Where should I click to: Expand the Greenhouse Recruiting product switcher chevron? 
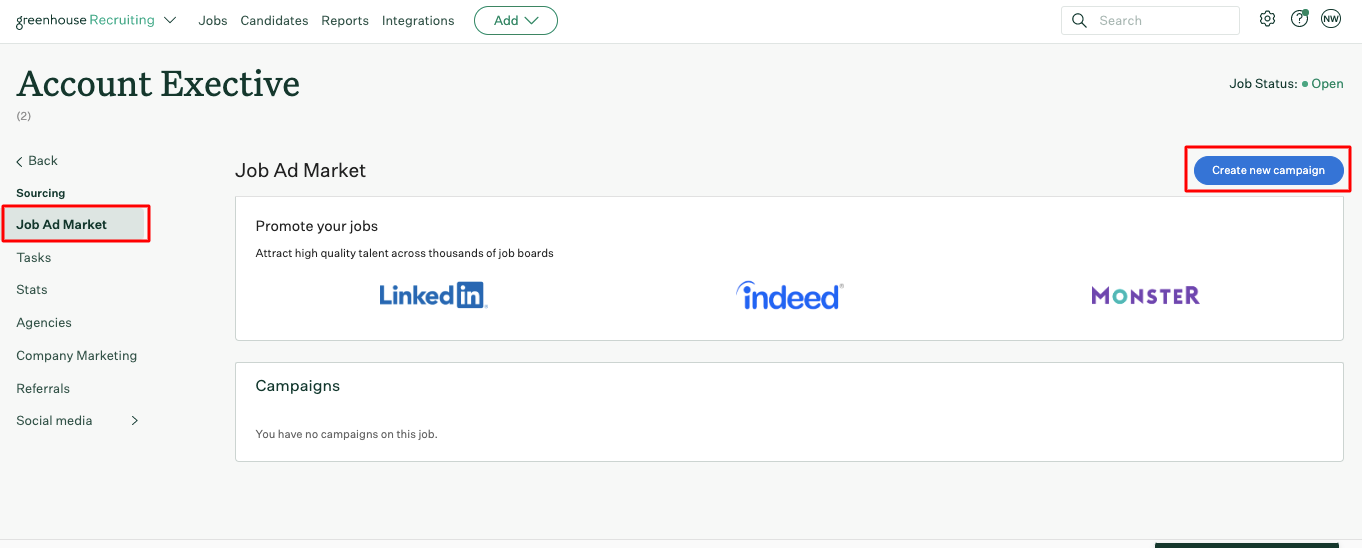click(170, 20)
